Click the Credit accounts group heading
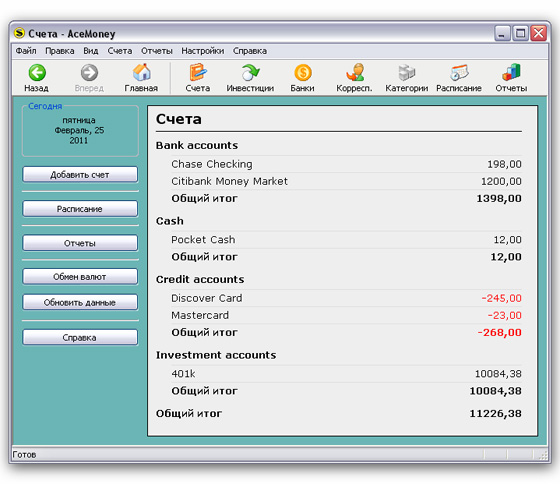The height and width of the screenshot is (484, 560). pos(200,279)
